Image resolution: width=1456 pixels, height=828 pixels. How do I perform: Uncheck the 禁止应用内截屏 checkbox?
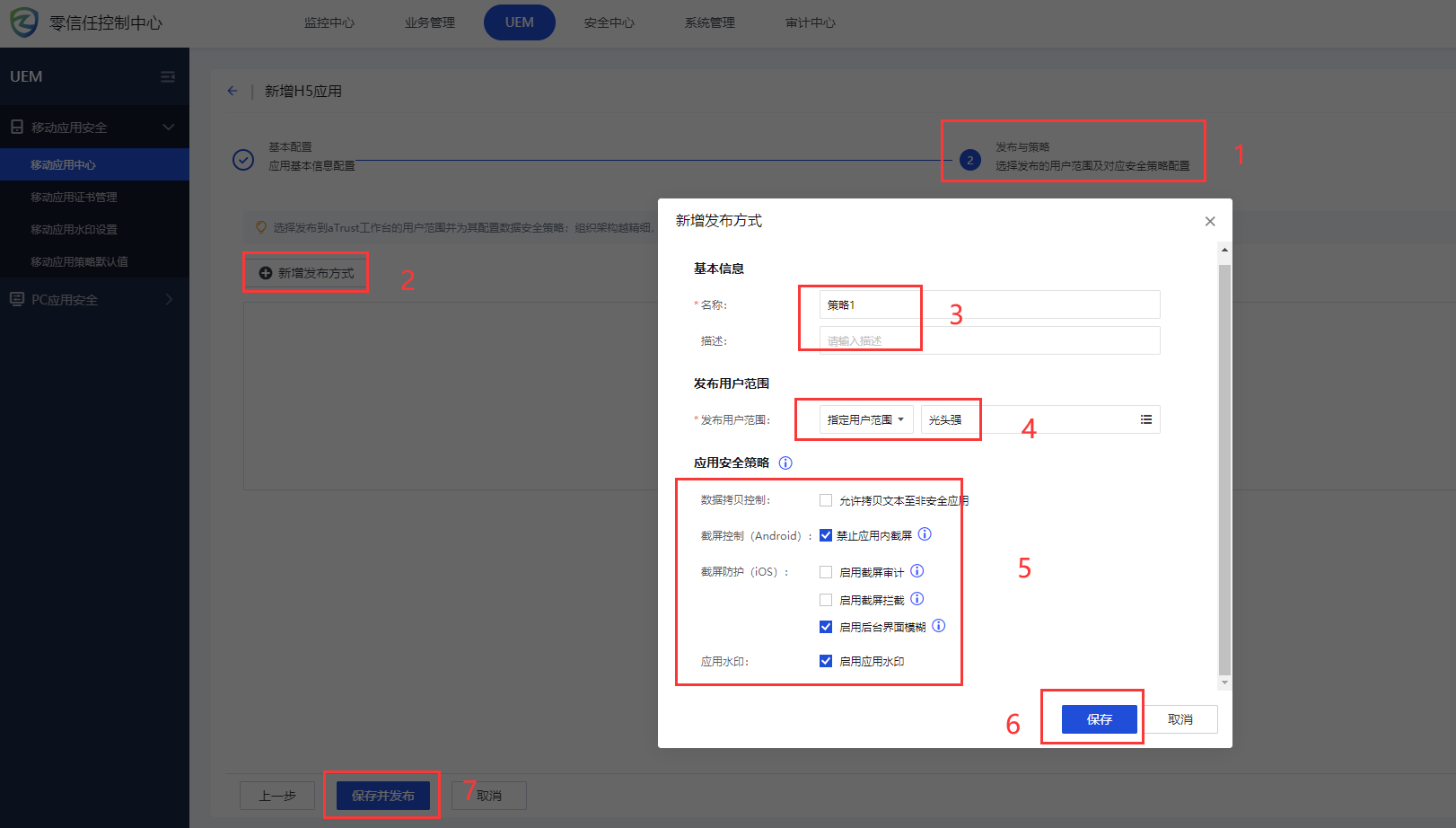(826, 535)
